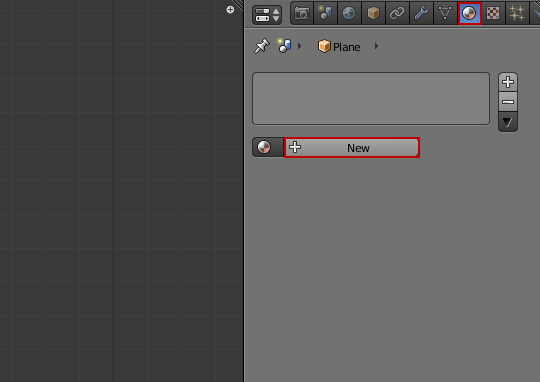
Task: Switch to Render properties tab
Action: pos(302,13)
